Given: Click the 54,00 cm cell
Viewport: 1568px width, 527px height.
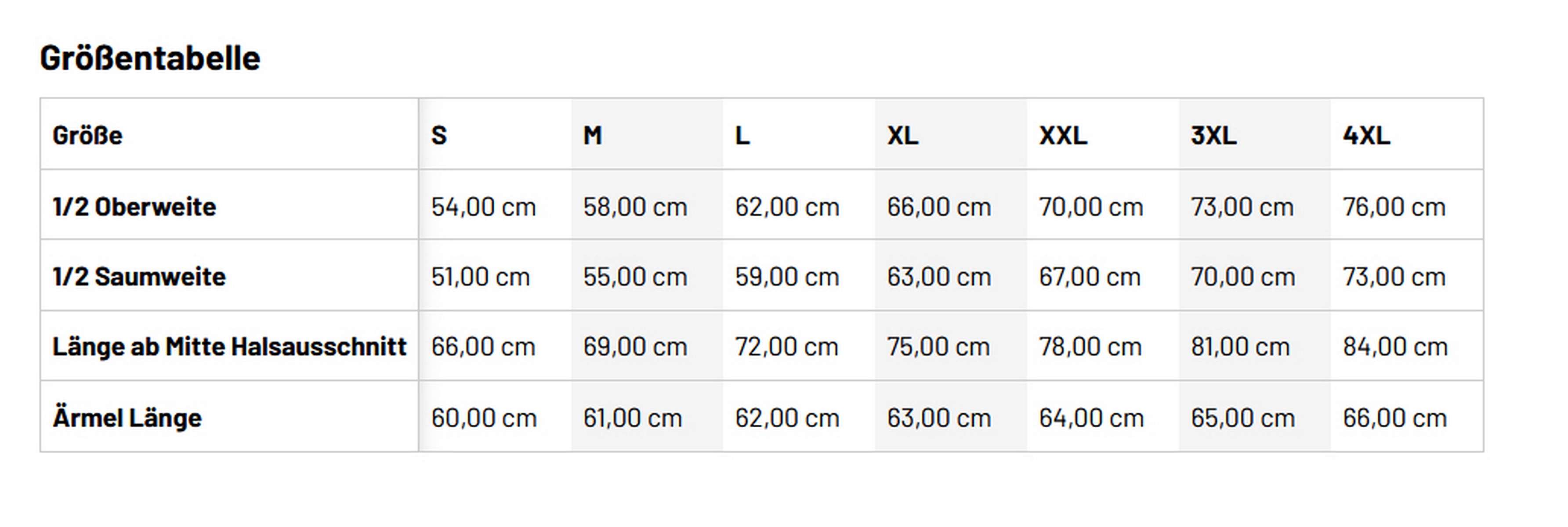Looking at the screenshot, I should pos(483,207).
